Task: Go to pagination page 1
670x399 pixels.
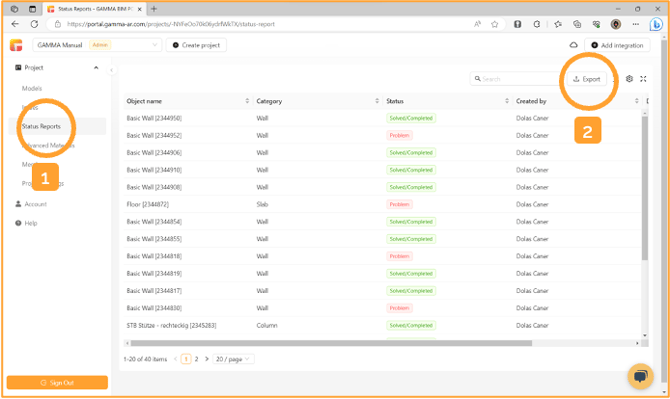Action: 186,359
